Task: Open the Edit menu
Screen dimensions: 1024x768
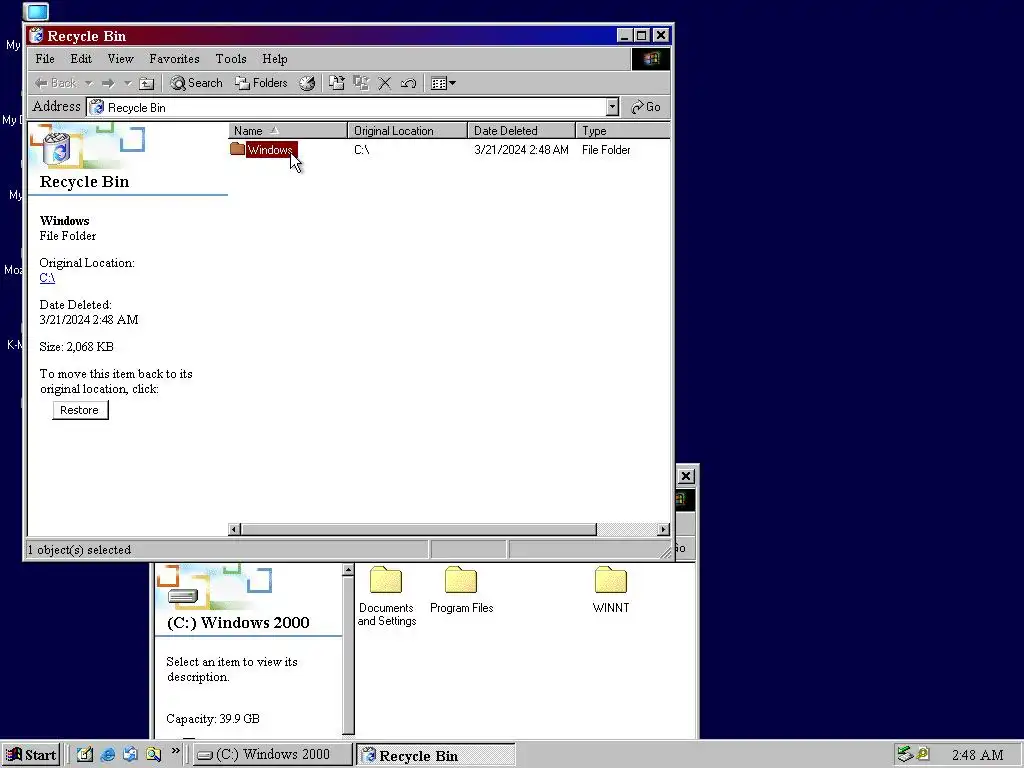Action: click(81, 59)
